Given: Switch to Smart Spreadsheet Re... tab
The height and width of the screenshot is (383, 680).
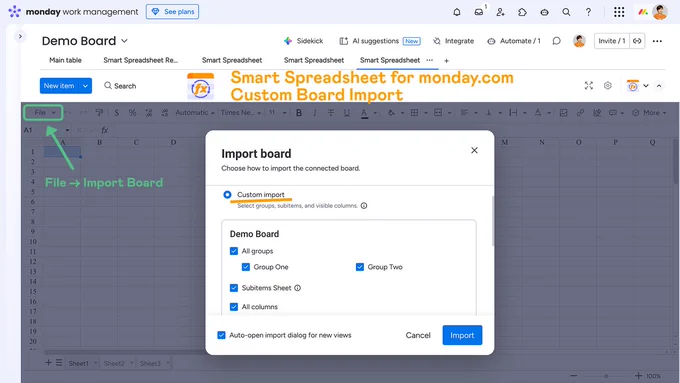Looking at the screenshot, I should [x=141, y=60].
